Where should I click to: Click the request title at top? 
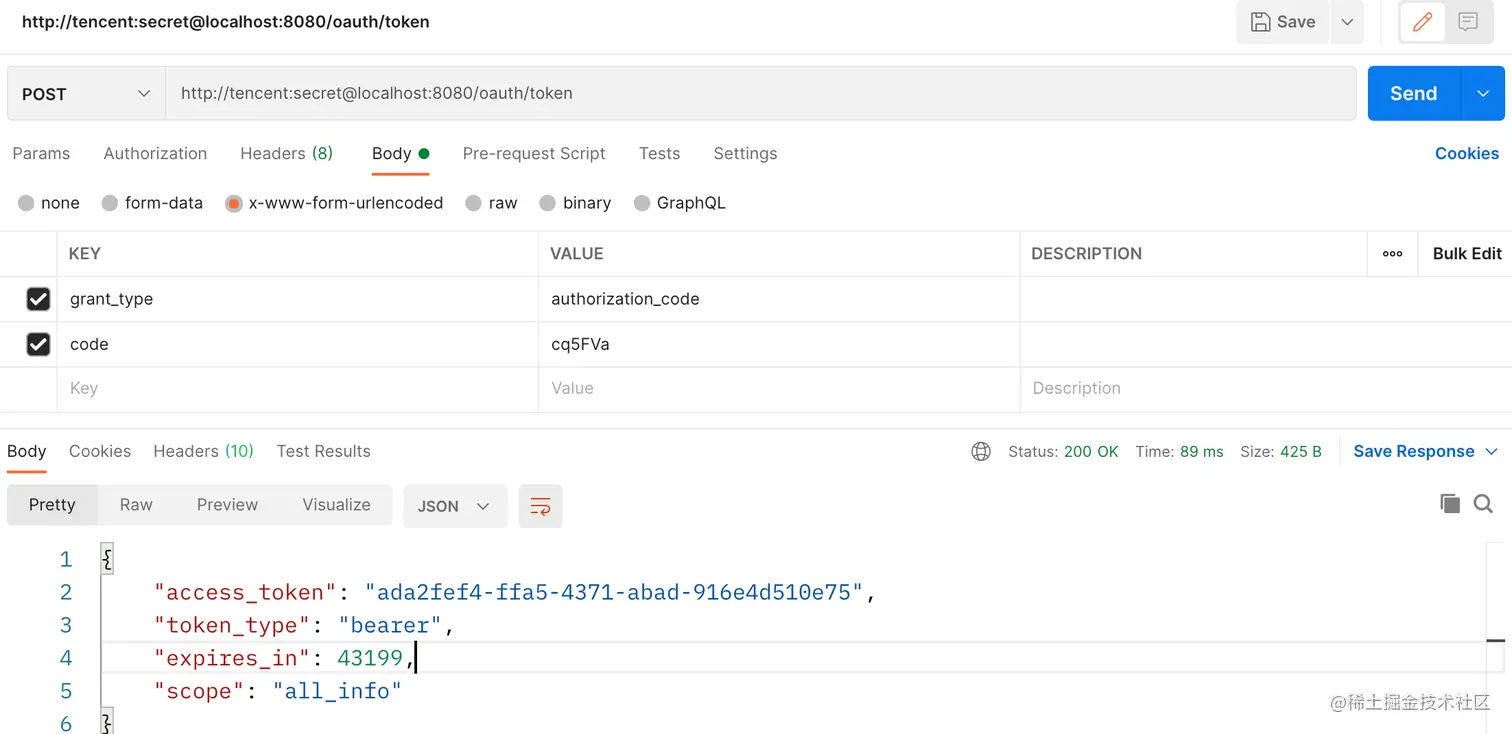click(225, 21)
